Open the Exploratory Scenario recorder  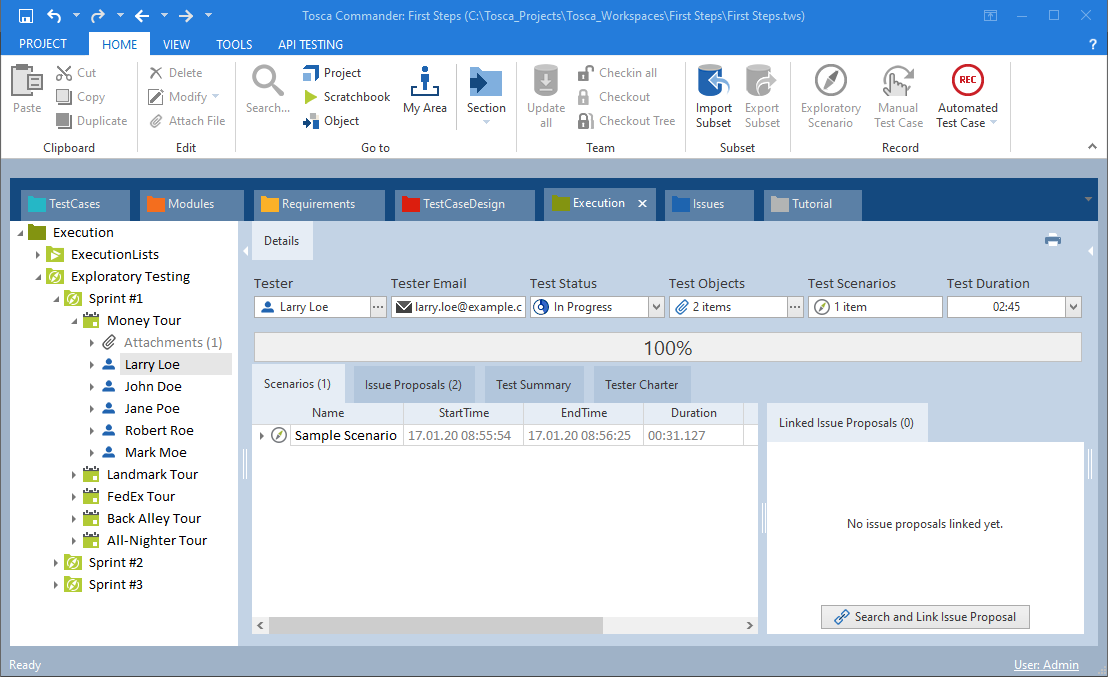[830, 81]
